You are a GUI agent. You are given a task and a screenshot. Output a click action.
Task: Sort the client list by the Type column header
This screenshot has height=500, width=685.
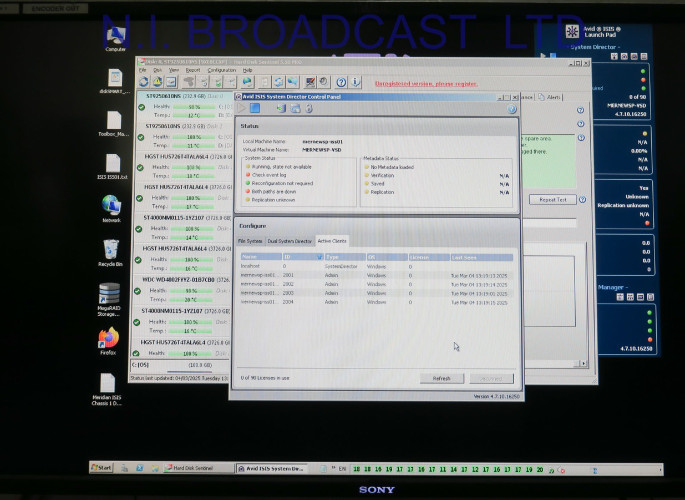point(345,257)
